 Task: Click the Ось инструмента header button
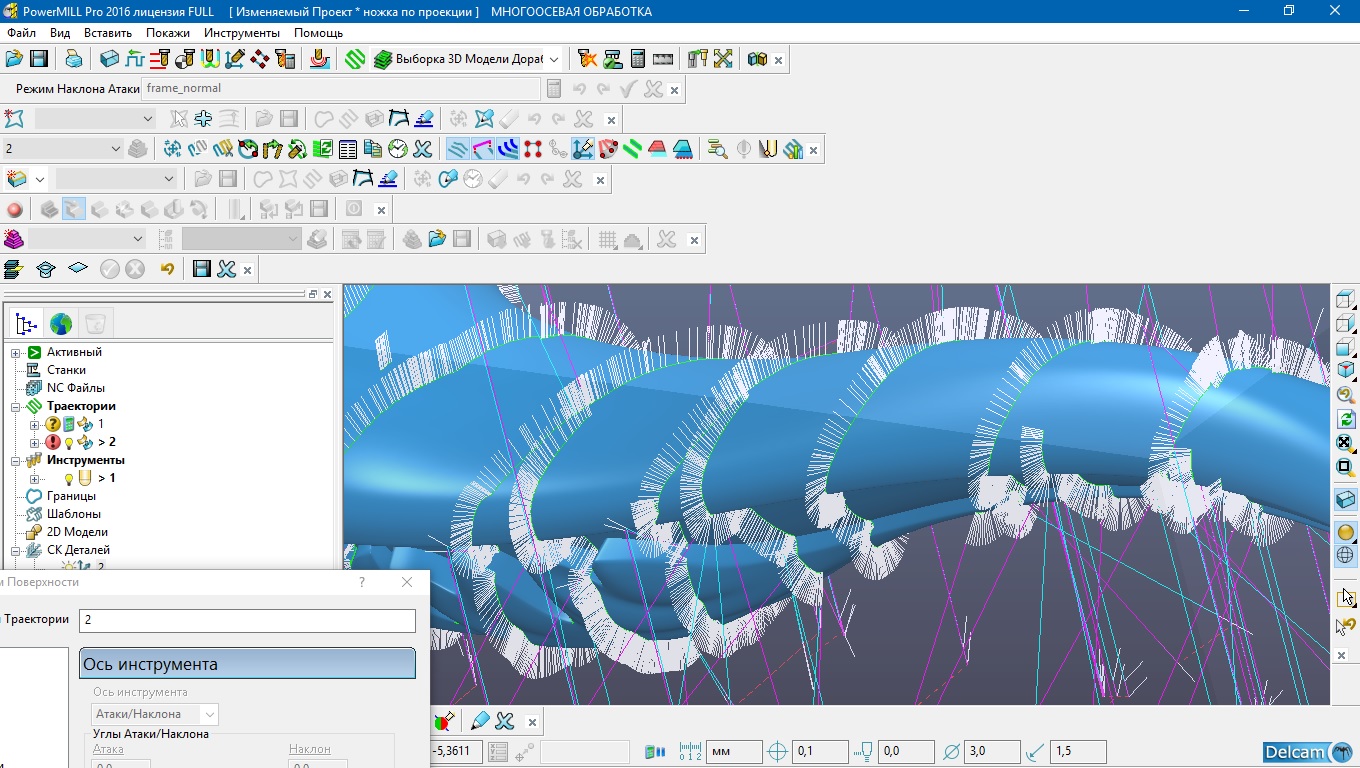pos(247,664)
